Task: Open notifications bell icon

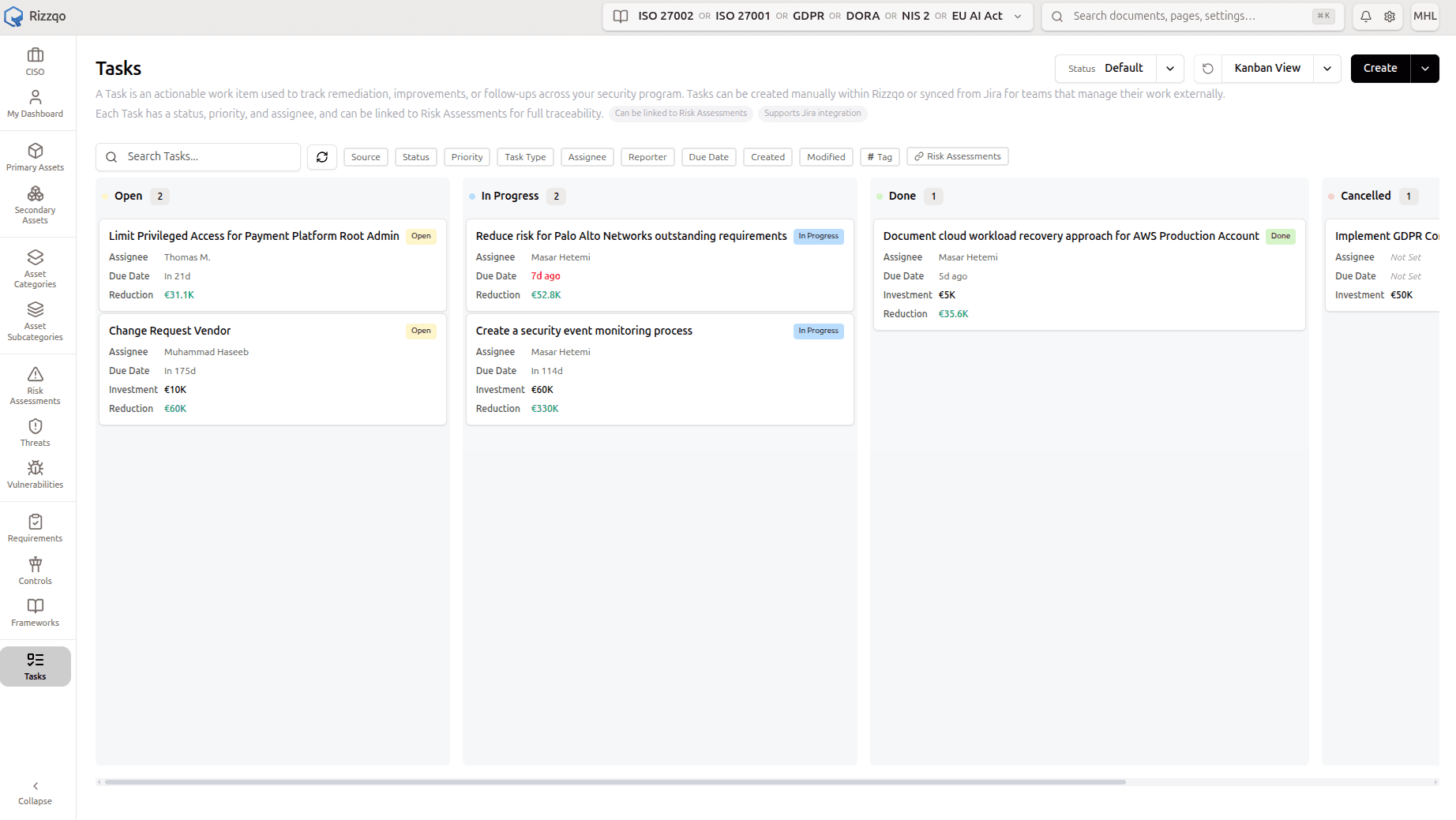Action: (1366, 16)
